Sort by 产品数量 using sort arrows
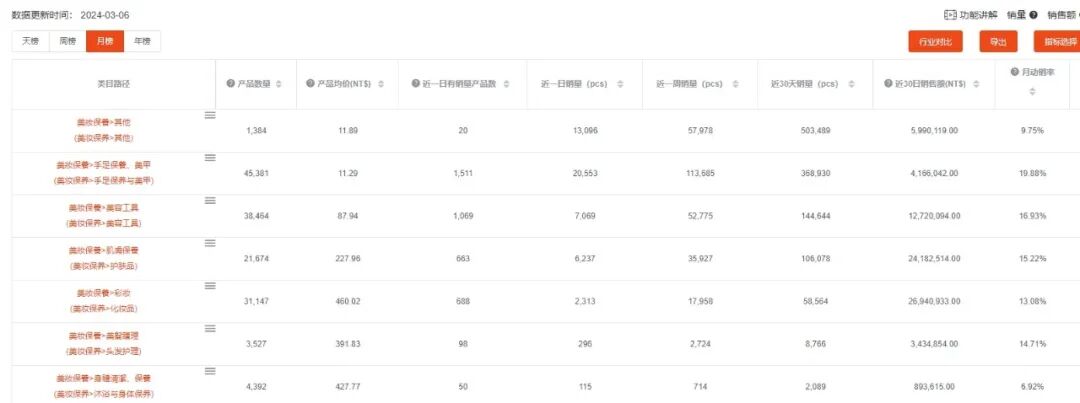Viewport: 1080px width, 403px height. click(x=278, y=84)
